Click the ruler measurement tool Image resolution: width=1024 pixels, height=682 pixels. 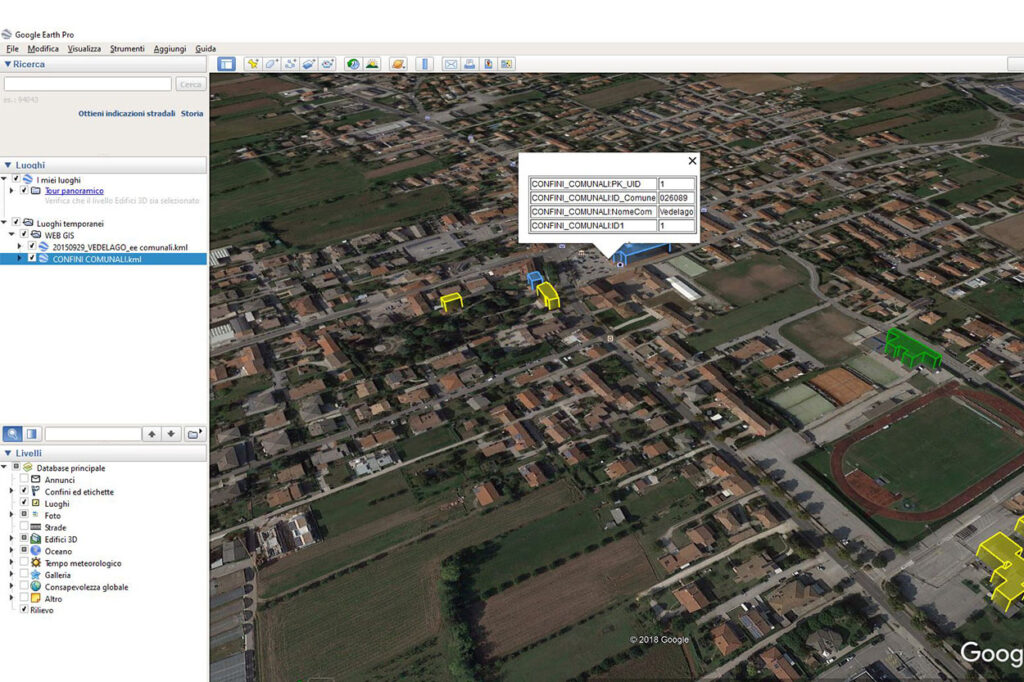[424, 64]
